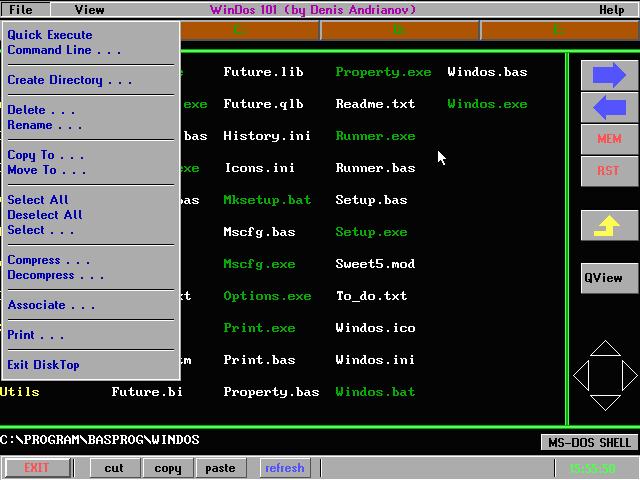Select file Runner.exe
640x480 pixels.
pos(375,136)
